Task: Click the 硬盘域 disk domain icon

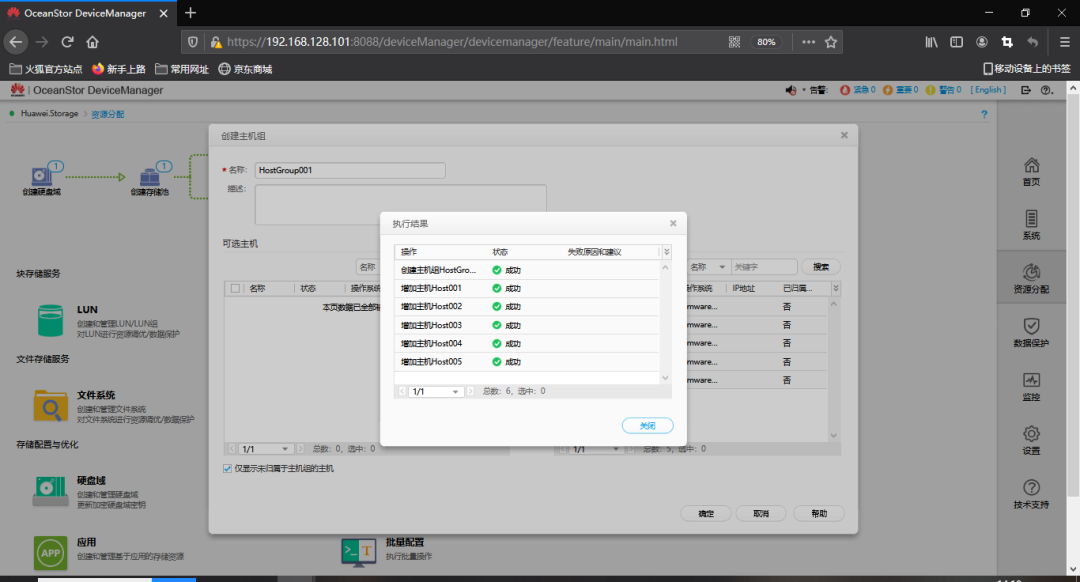Action: [x=50, y=491]
